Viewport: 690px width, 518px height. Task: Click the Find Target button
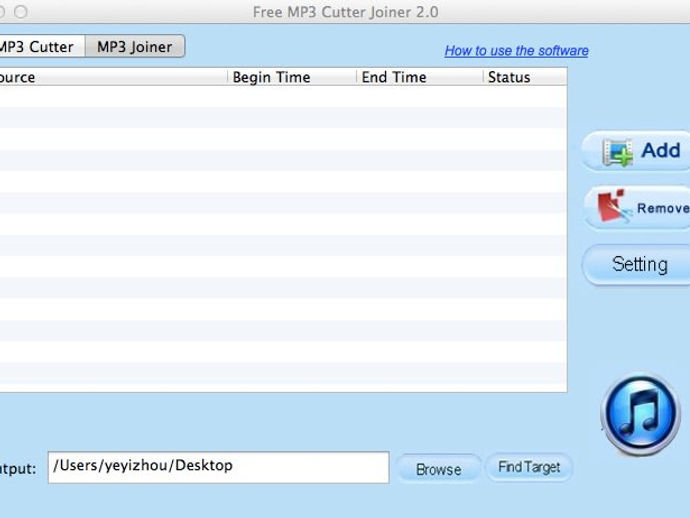(529, 467)
